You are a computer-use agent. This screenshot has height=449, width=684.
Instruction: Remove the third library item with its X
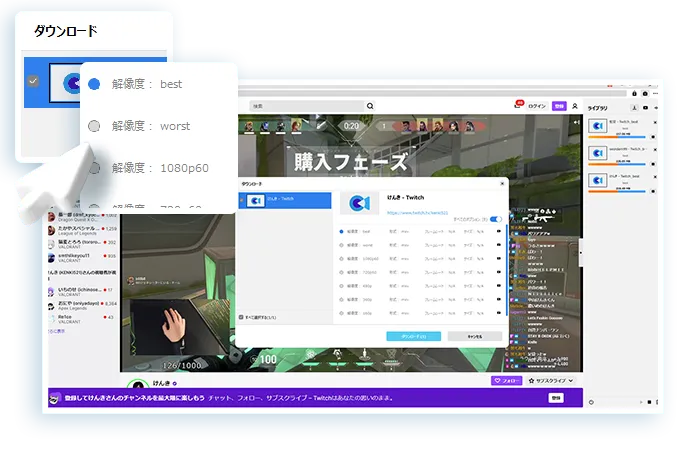coord(655,177)
